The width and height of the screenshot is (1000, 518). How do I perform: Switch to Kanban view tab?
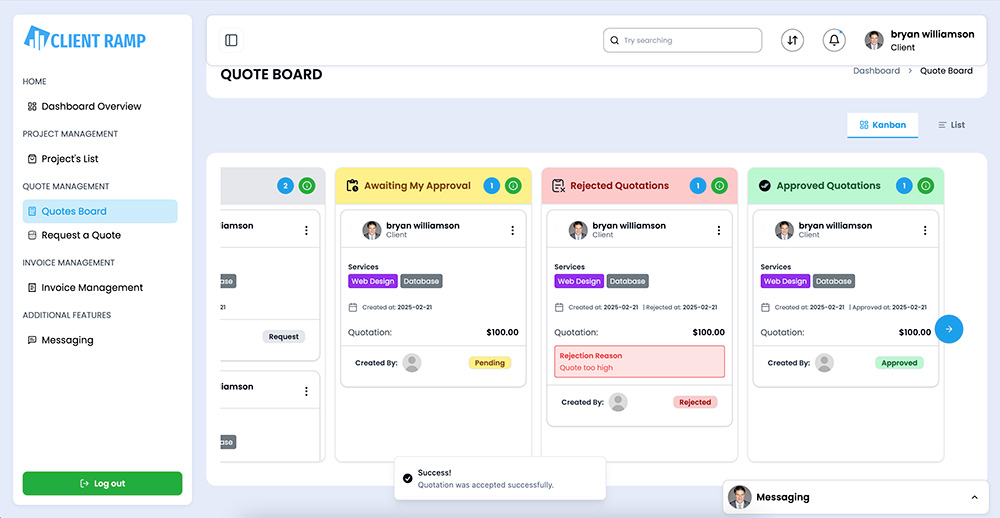pos(883,125)
